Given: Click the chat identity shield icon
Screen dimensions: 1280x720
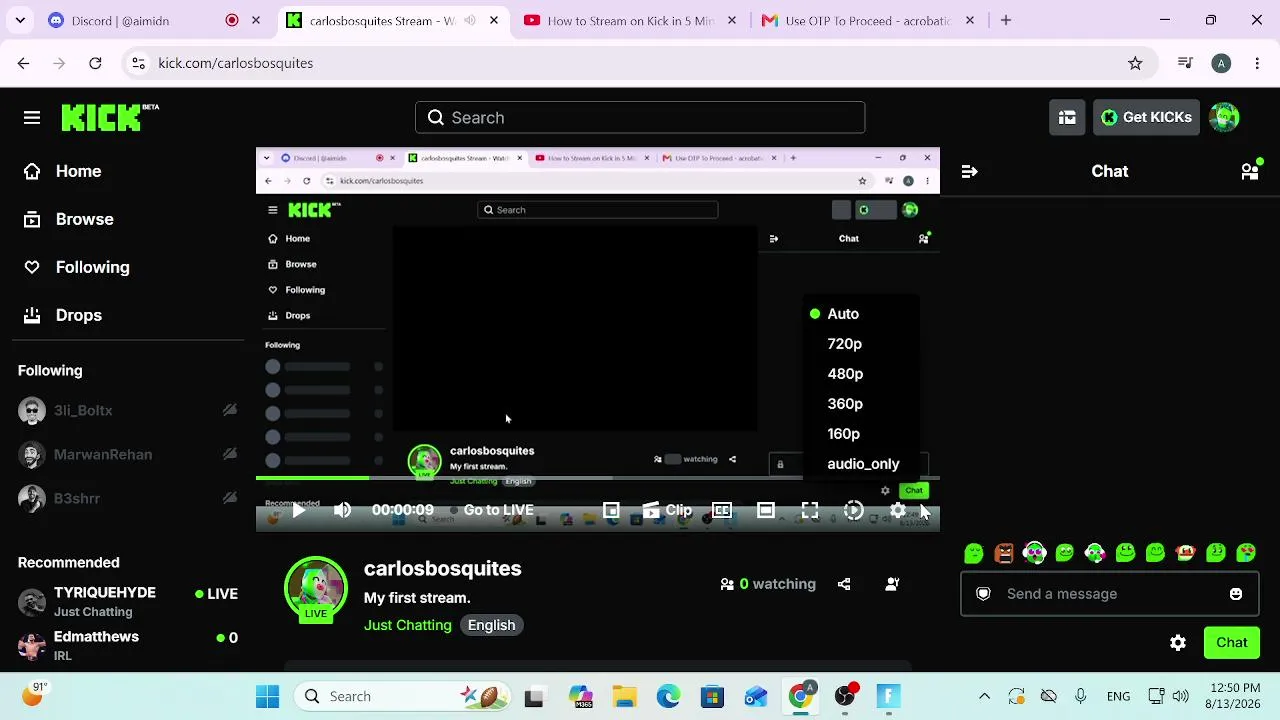Looking at the screenshot, I should pyautogui.click(x=983, y=594).
